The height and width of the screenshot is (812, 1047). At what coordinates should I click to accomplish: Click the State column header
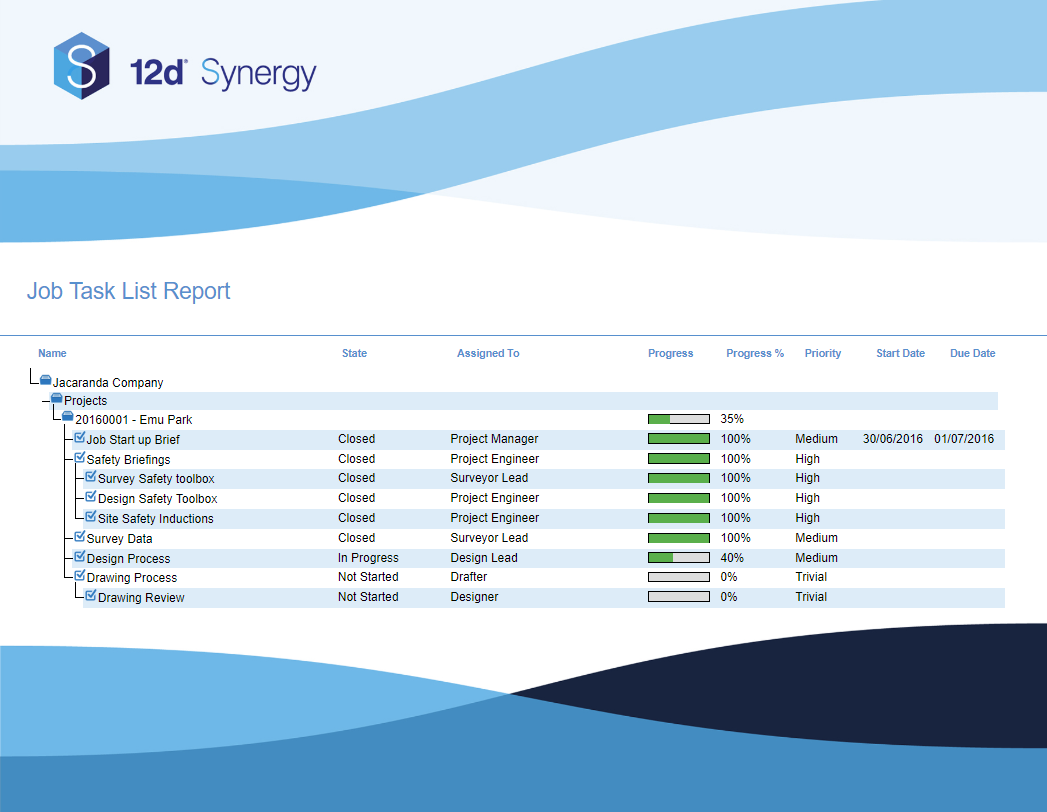pos(354,353)
